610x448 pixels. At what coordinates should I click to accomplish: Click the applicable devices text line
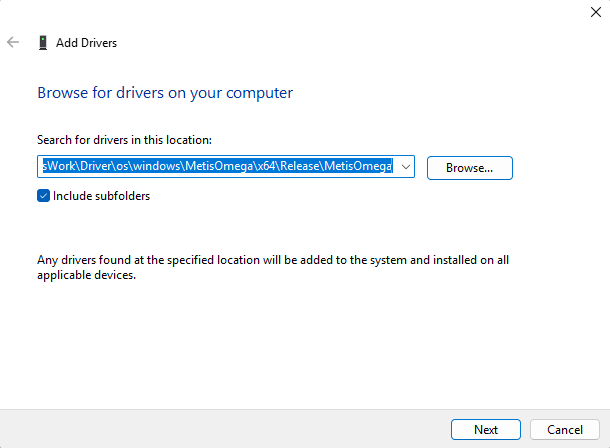tap(86, 275)
